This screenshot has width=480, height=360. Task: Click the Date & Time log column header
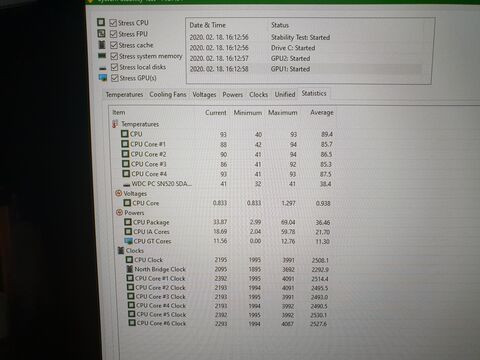207,25
